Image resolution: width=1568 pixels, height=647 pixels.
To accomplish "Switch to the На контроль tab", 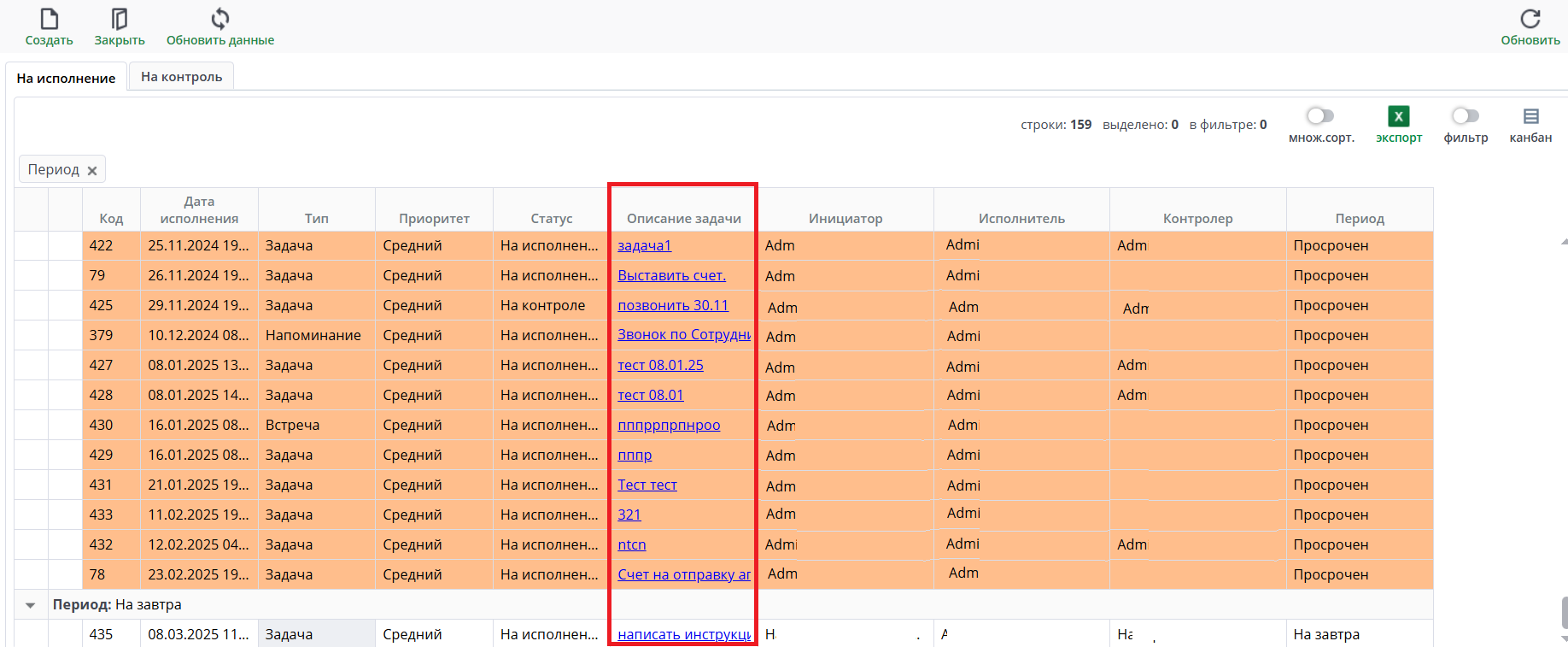I will (x=181, y=77).
